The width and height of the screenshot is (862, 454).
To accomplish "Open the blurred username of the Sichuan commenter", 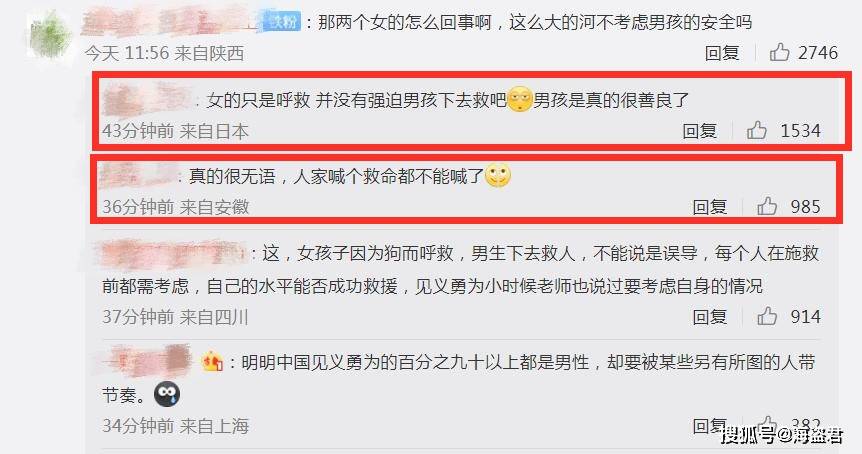I will point(172,253).
